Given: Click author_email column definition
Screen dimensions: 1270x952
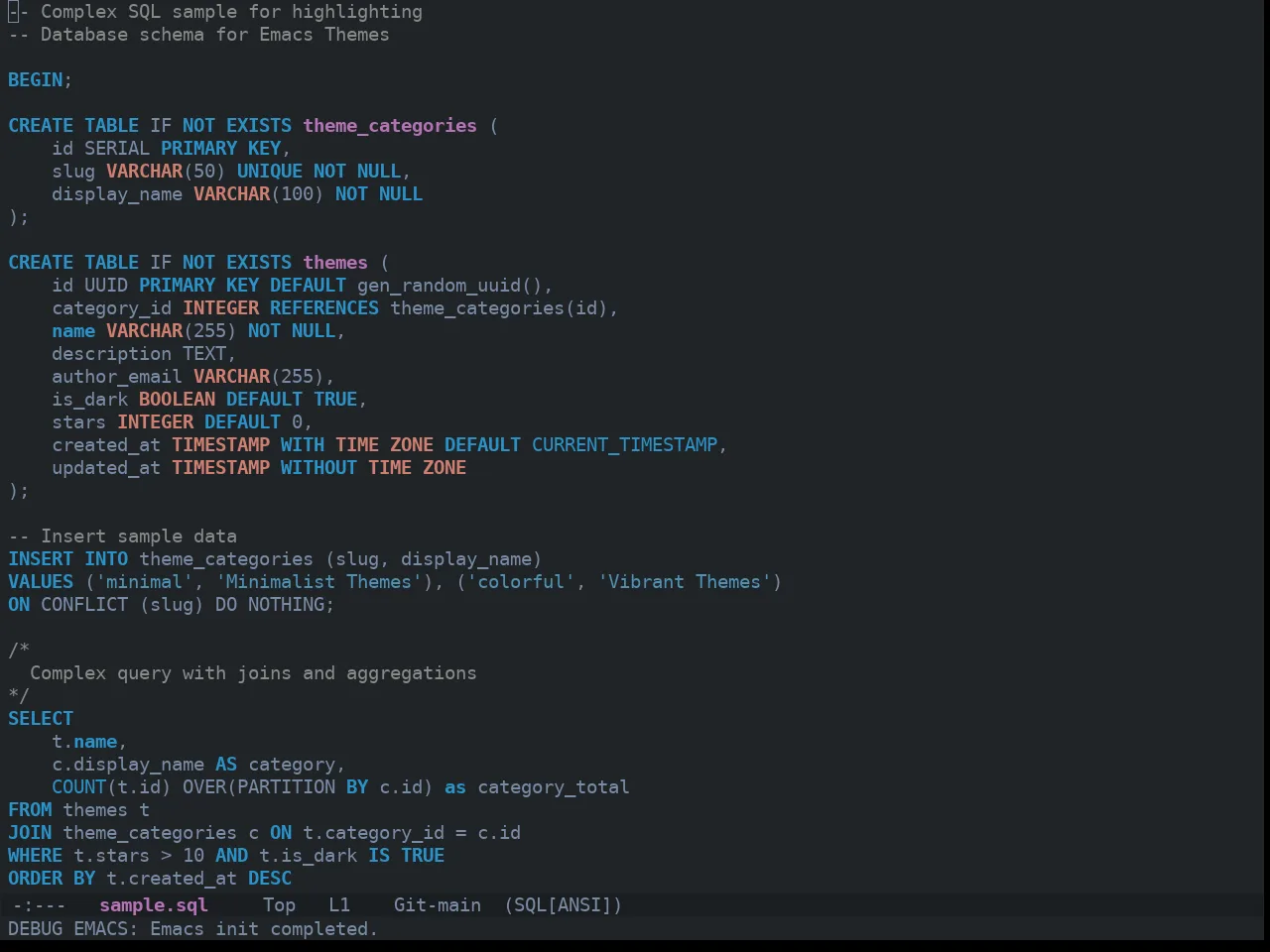Looking at the screenshot, I should (193, 376).
